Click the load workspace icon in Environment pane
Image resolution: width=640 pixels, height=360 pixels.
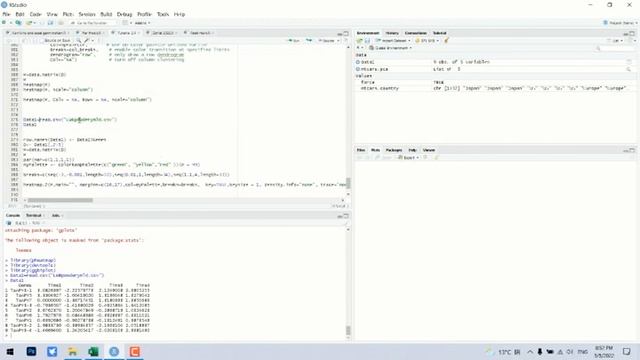point(360,40)
